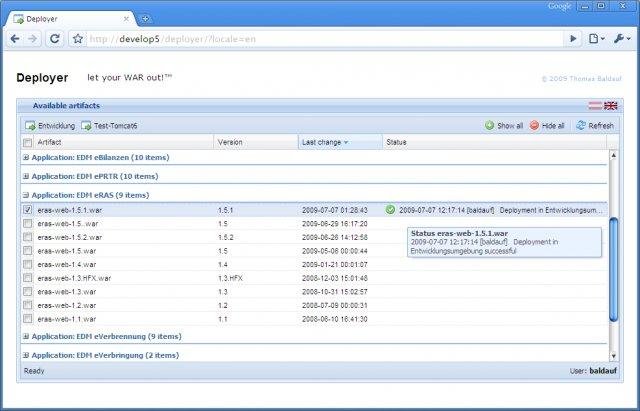Click date 2009-06-29 16:17:20
Screen dimensions: 640x411
[335, 224]
